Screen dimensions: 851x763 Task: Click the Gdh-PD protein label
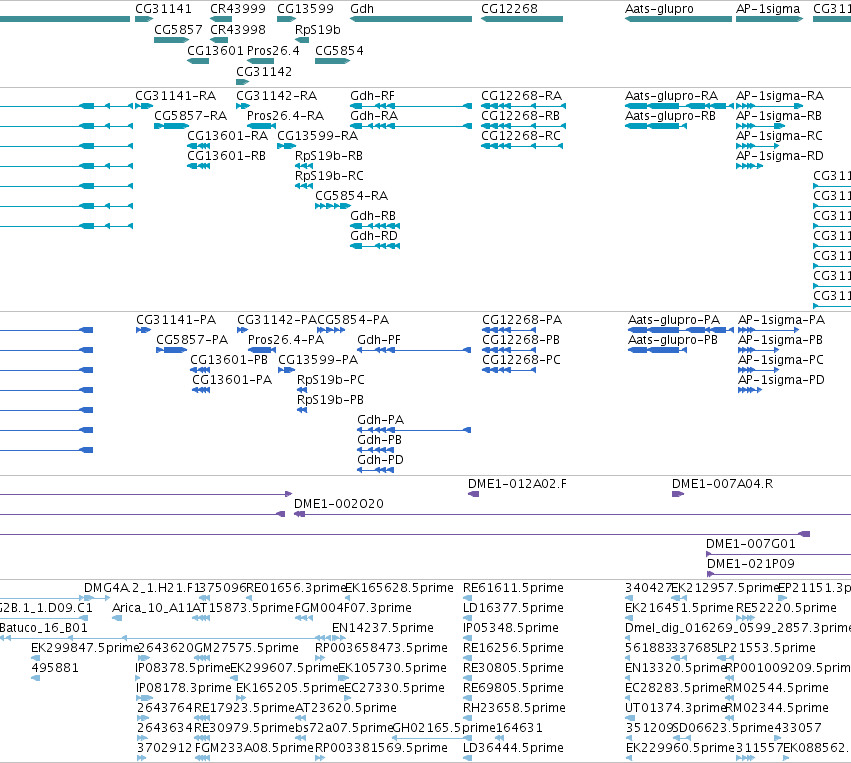coord(380,460)
